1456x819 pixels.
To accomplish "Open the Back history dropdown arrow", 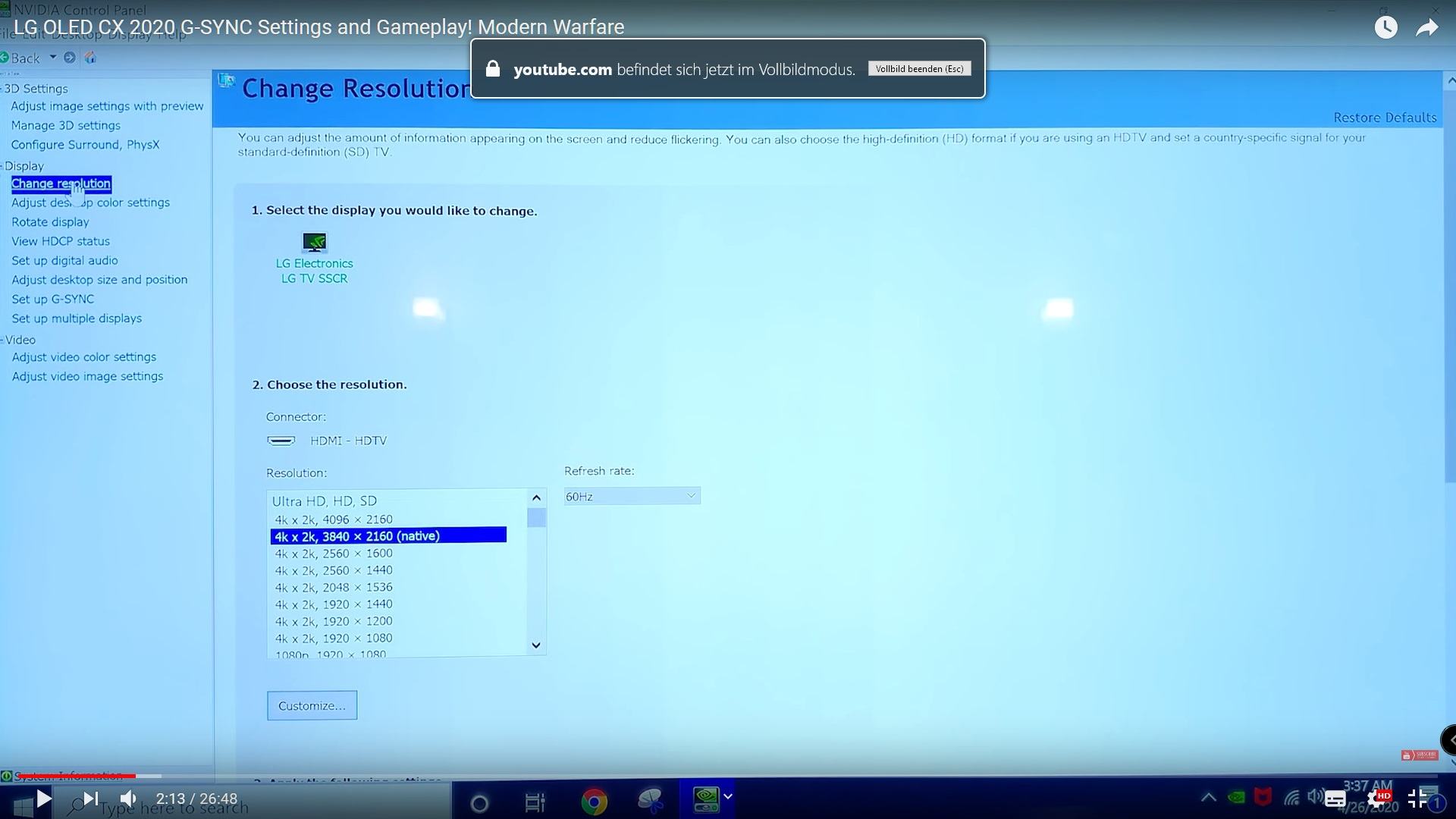I will [53, 57].
